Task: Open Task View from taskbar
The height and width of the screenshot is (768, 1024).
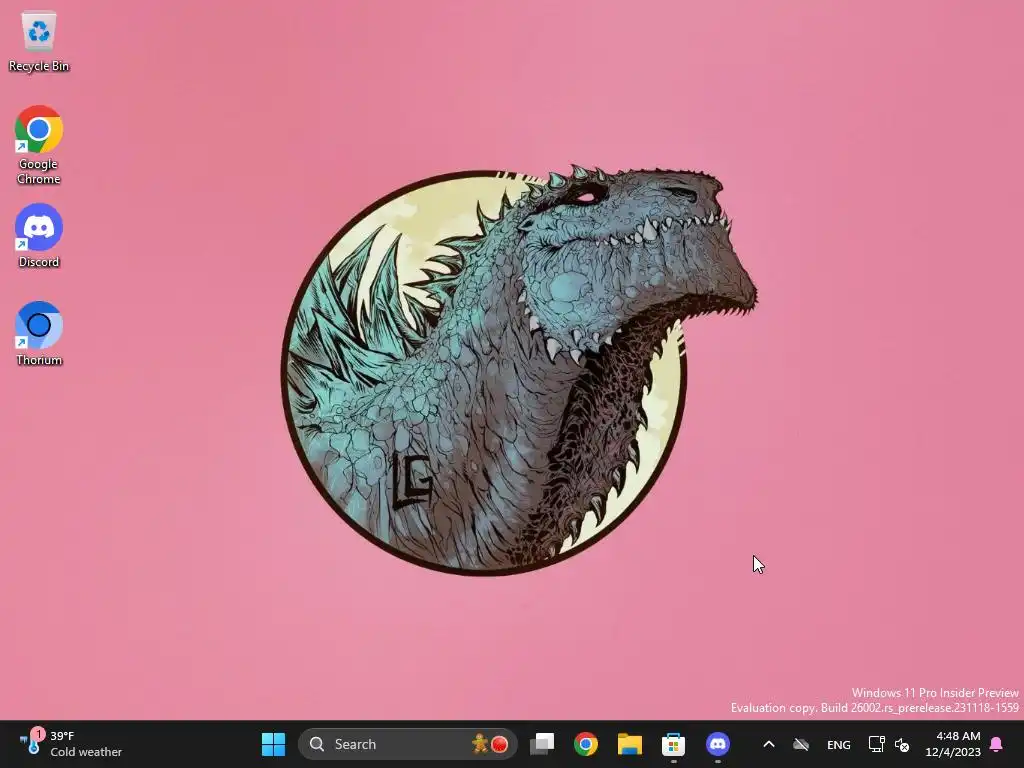Action: 542,744
